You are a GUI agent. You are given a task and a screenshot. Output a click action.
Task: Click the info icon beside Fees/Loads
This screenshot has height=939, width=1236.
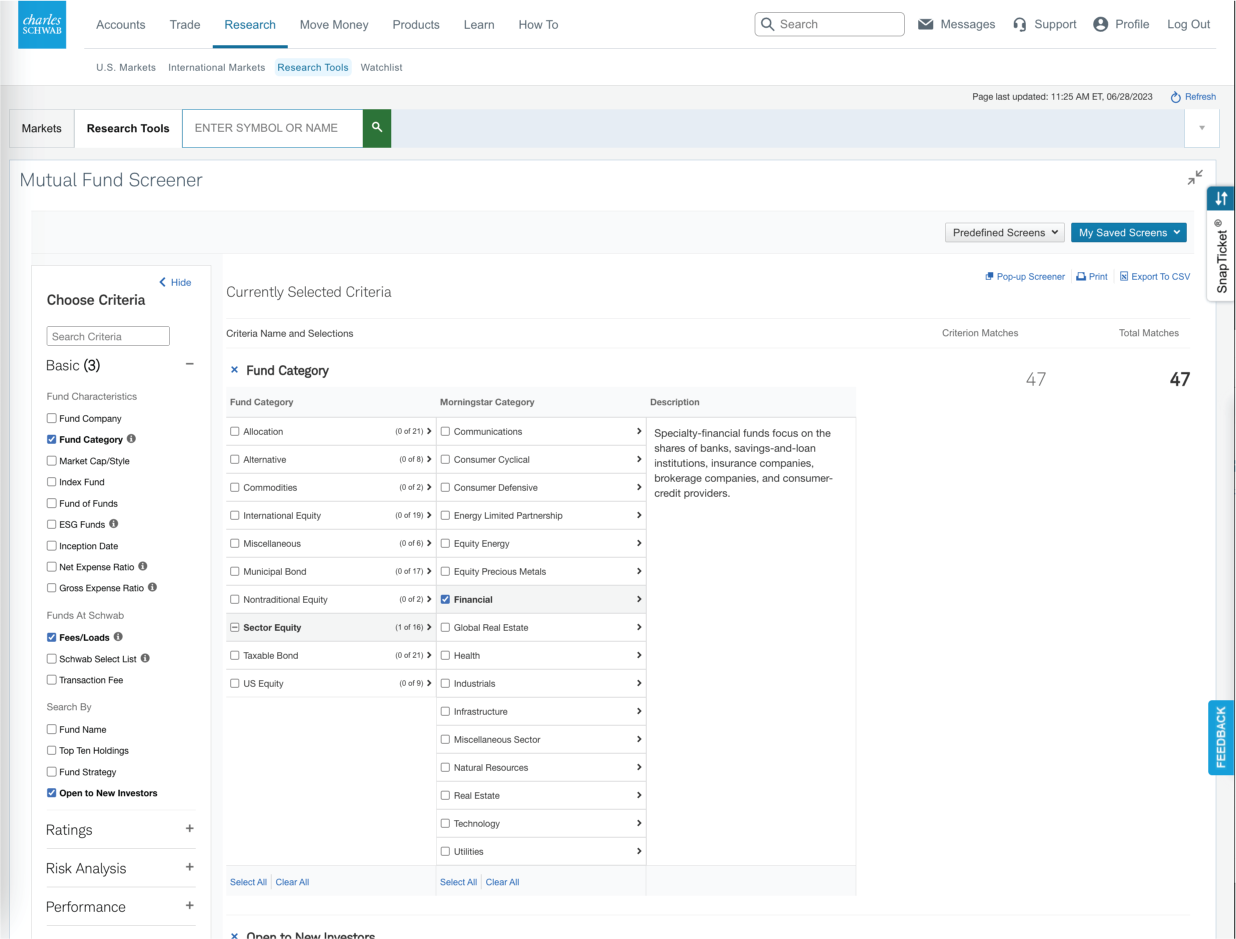(119, 637)
